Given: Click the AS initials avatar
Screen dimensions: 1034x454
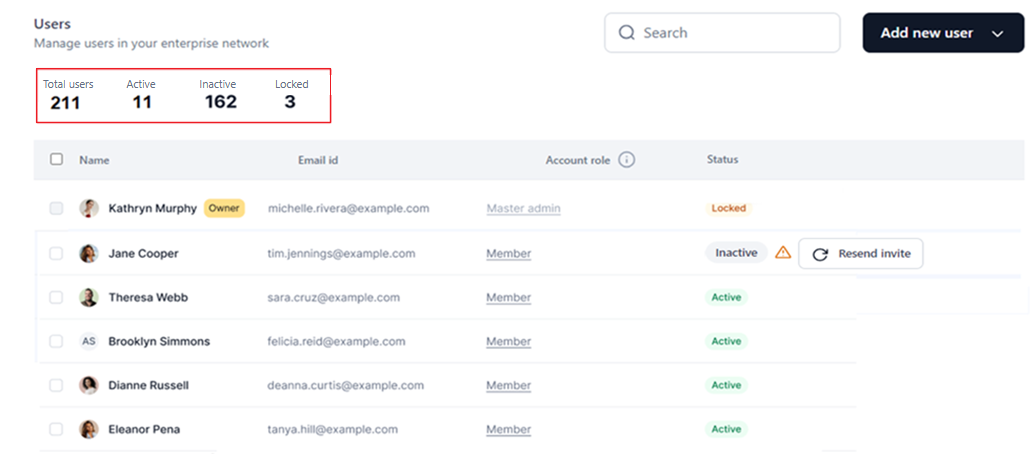Looking at the screenshot, I should [89, 342].
